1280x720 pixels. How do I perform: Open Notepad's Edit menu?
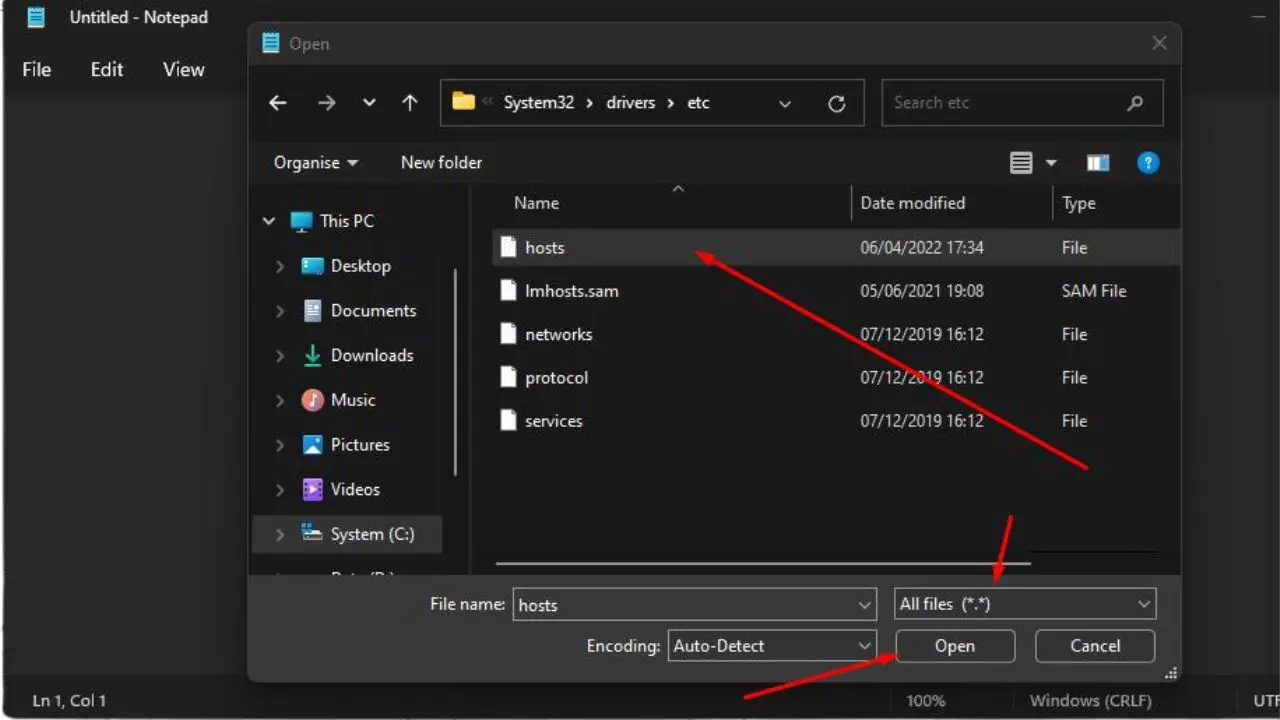(x=107, y=69)
